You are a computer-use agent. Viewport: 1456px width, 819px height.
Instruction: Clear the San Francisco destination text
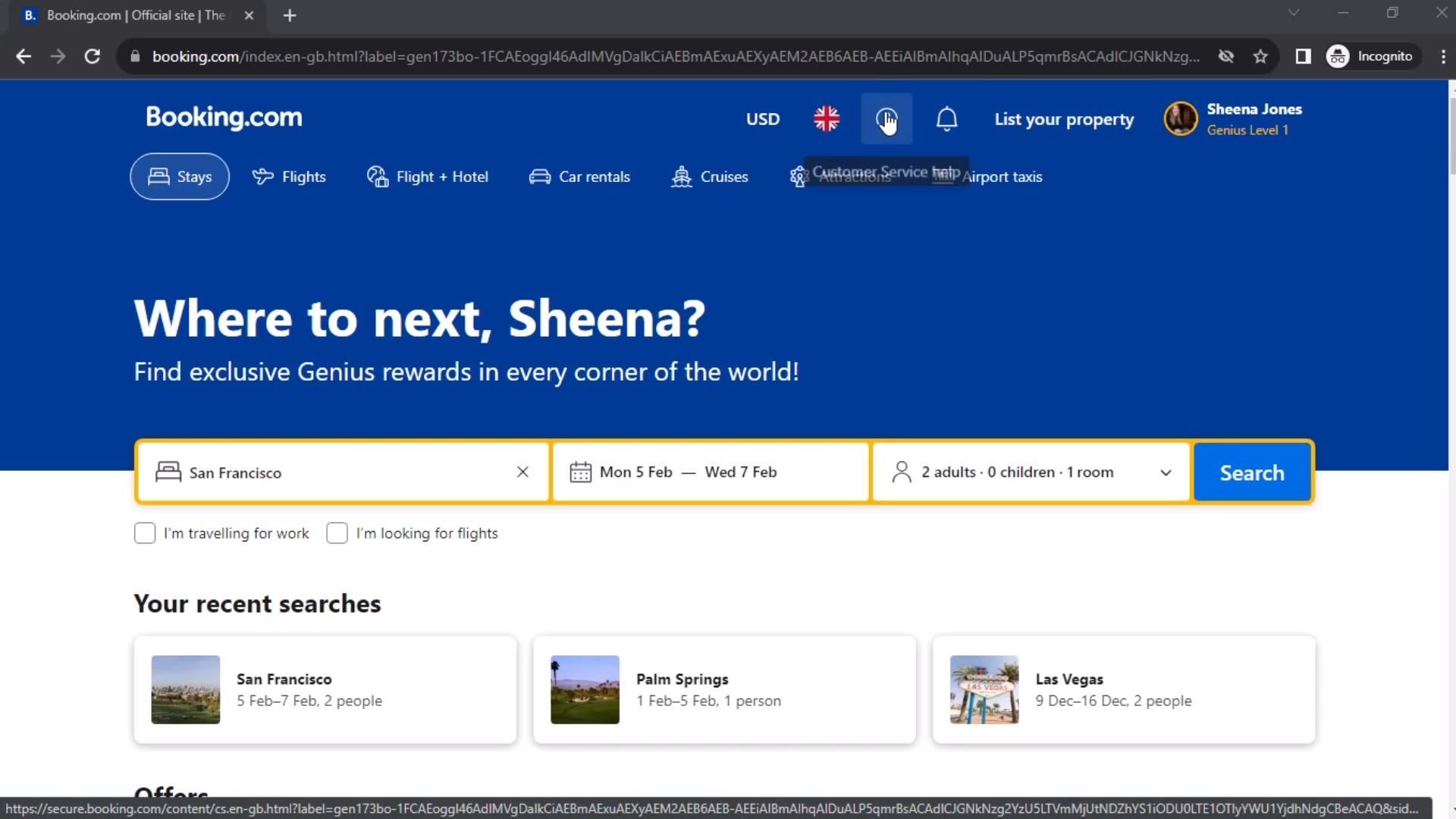pos(522,472)
